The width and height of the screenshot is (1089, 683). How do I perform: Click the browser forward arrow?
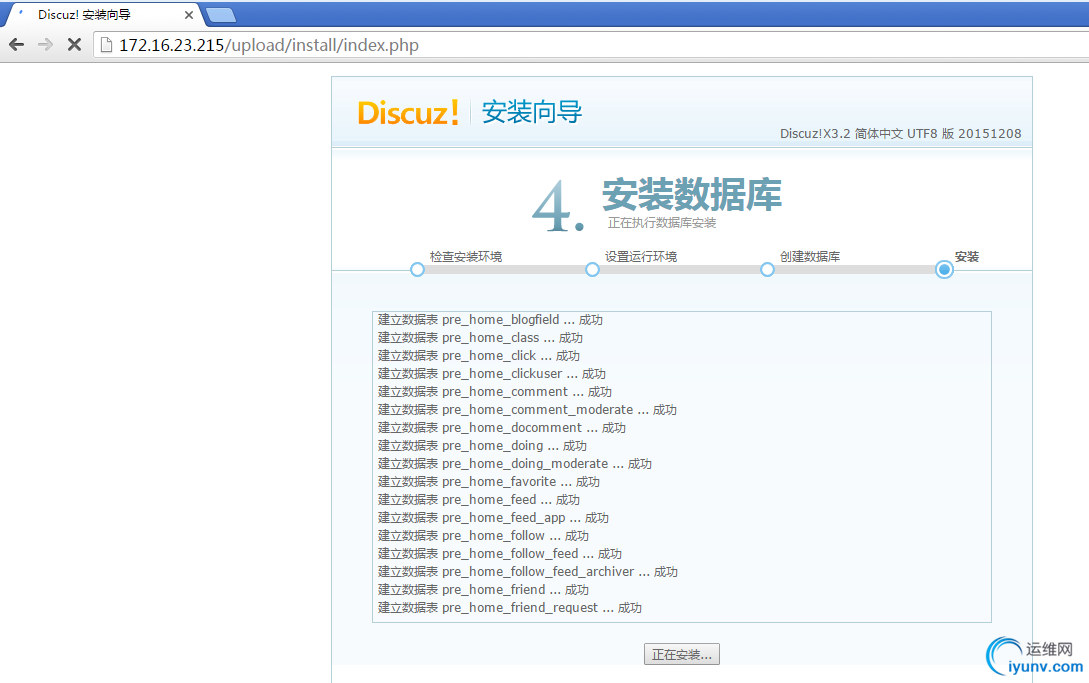45,45
